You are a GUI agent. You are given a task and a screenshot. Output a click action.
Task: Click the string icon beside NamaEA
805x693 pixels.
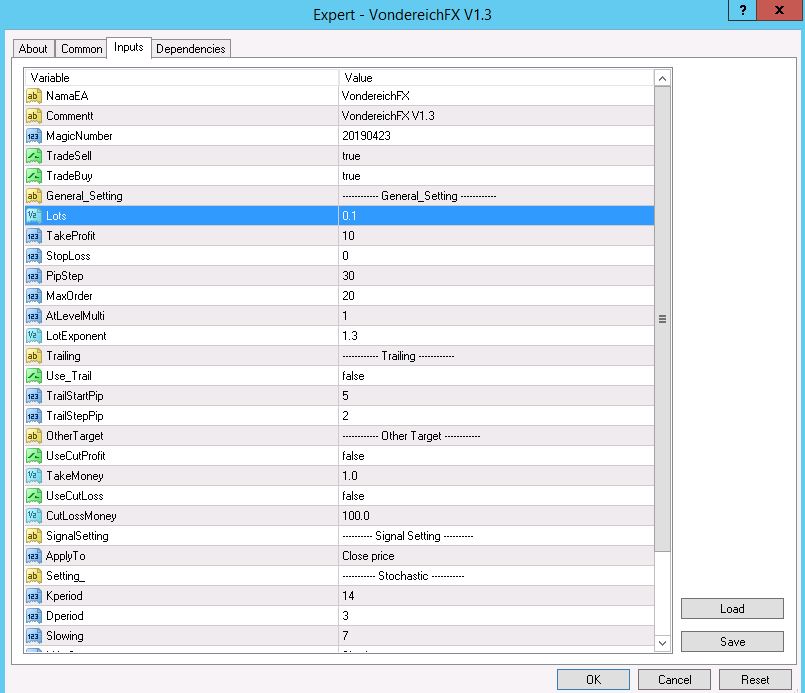click(x=33, y=96)
